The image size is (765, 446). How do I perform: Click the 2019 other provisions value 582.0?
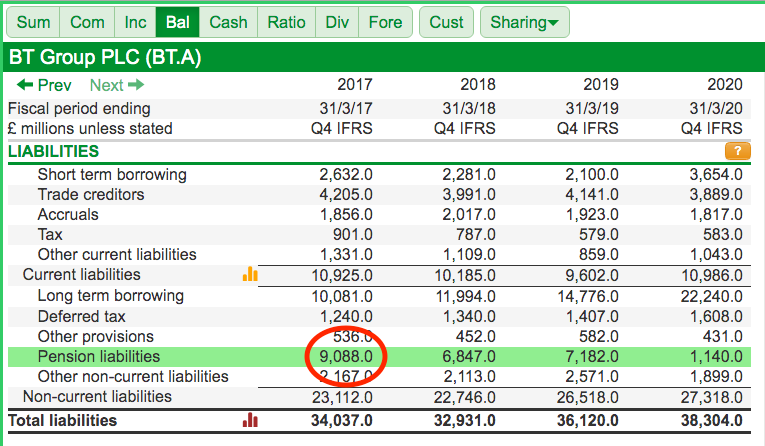pos(599,337)
